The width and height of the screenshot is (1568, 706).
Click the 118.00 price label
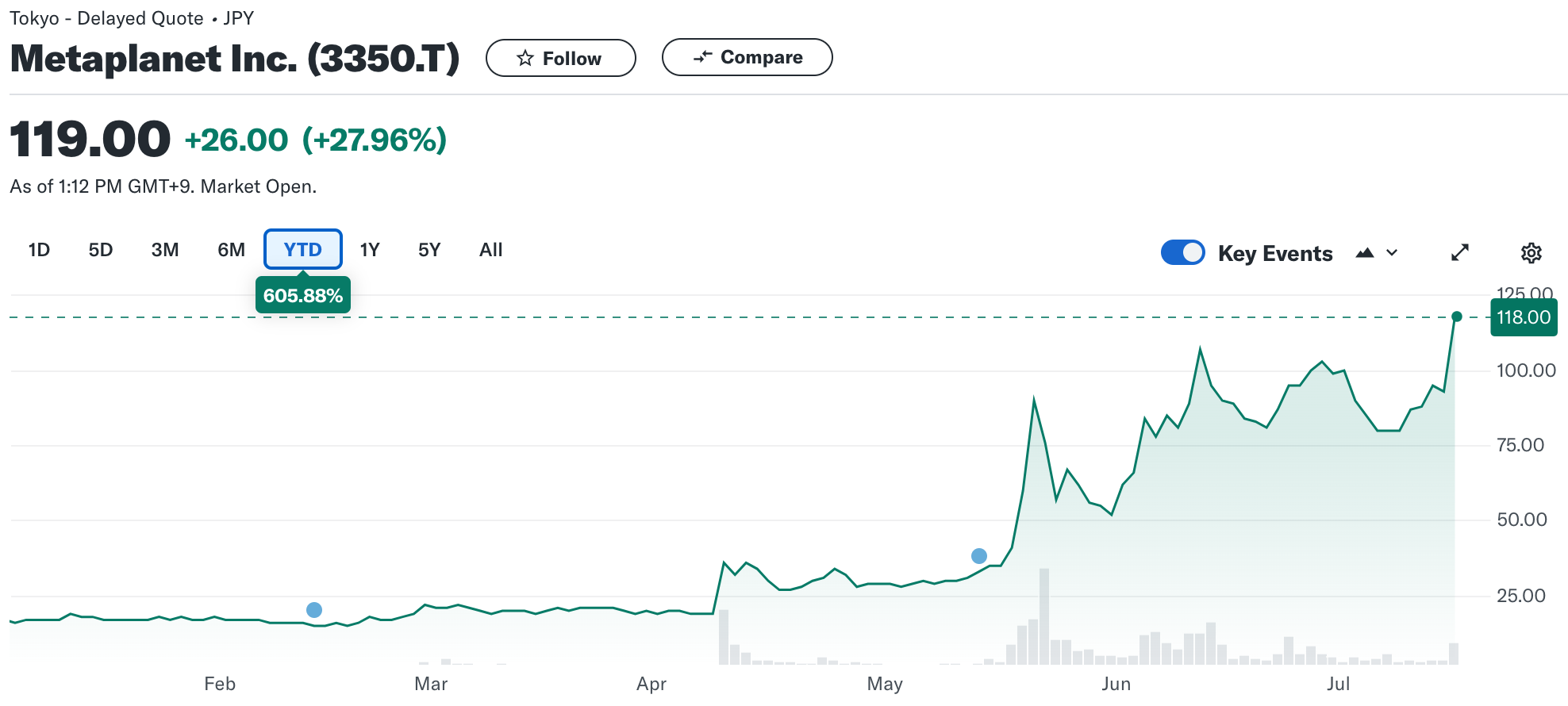(x=1524, y=317)
